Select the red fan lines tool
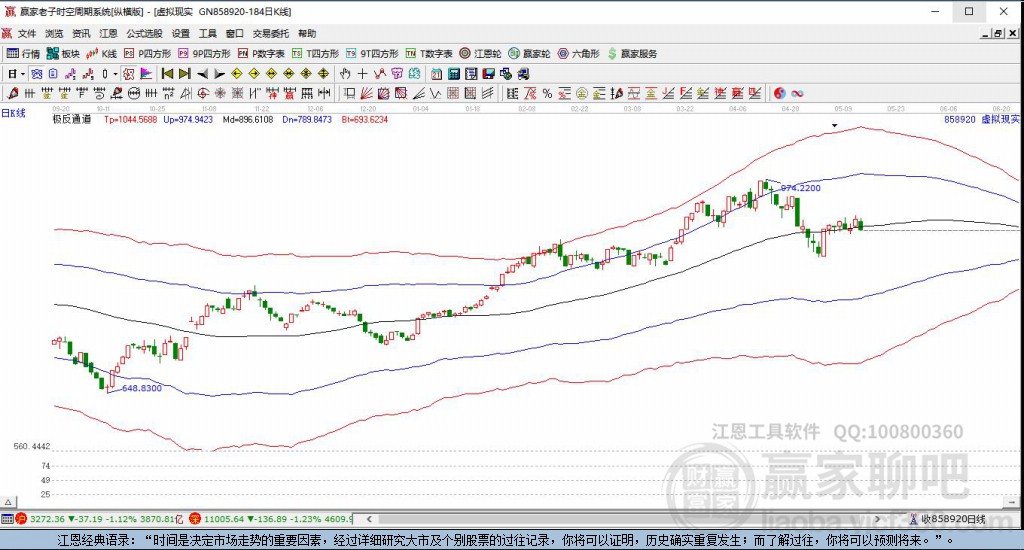 coord(366,93)
